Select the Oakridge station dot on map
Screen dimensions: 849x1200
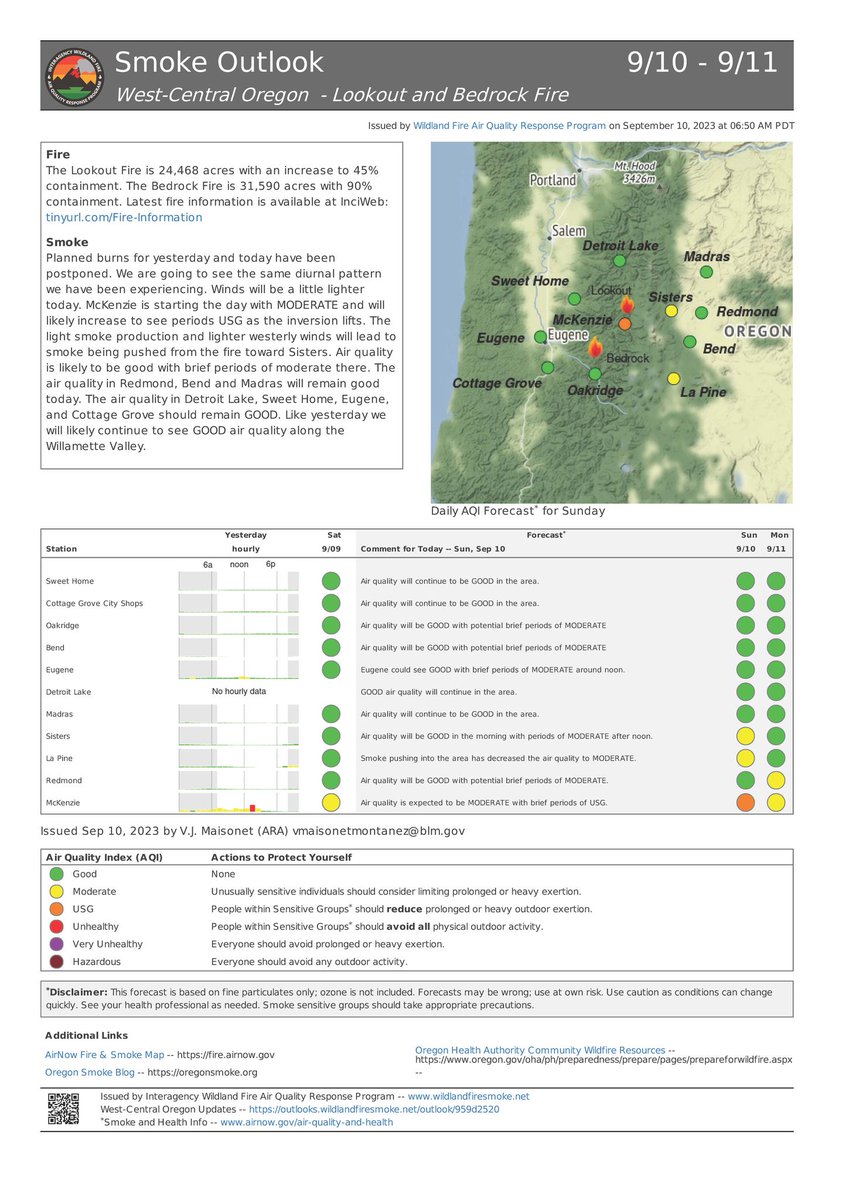point(595,373)
